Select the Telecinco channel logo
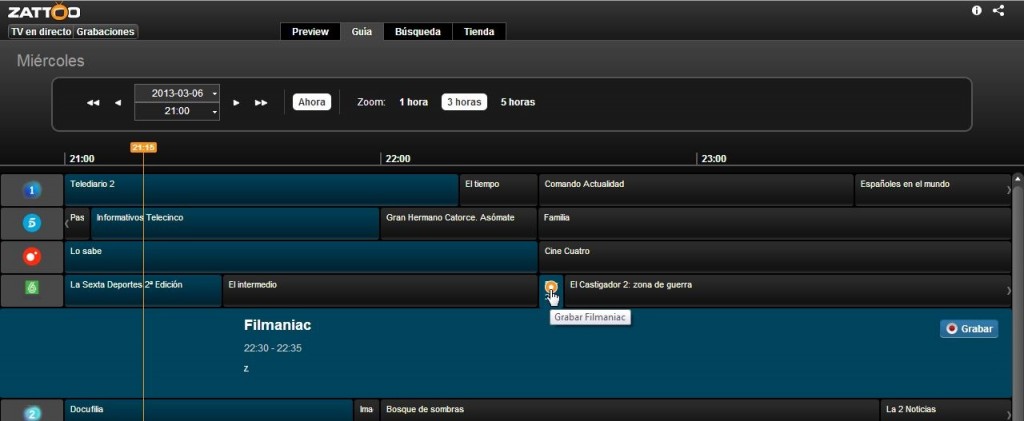 pos(32,223)
